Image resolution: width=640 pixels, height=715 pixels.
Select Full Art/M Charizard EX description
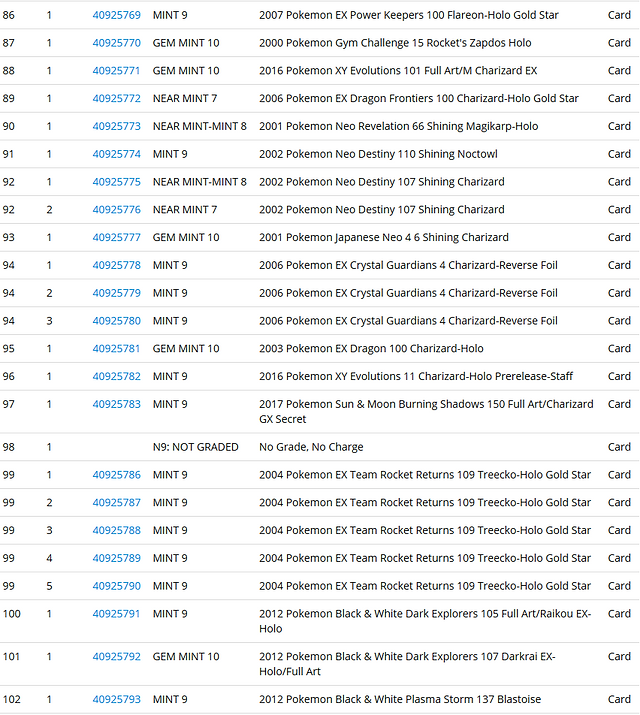398,71
